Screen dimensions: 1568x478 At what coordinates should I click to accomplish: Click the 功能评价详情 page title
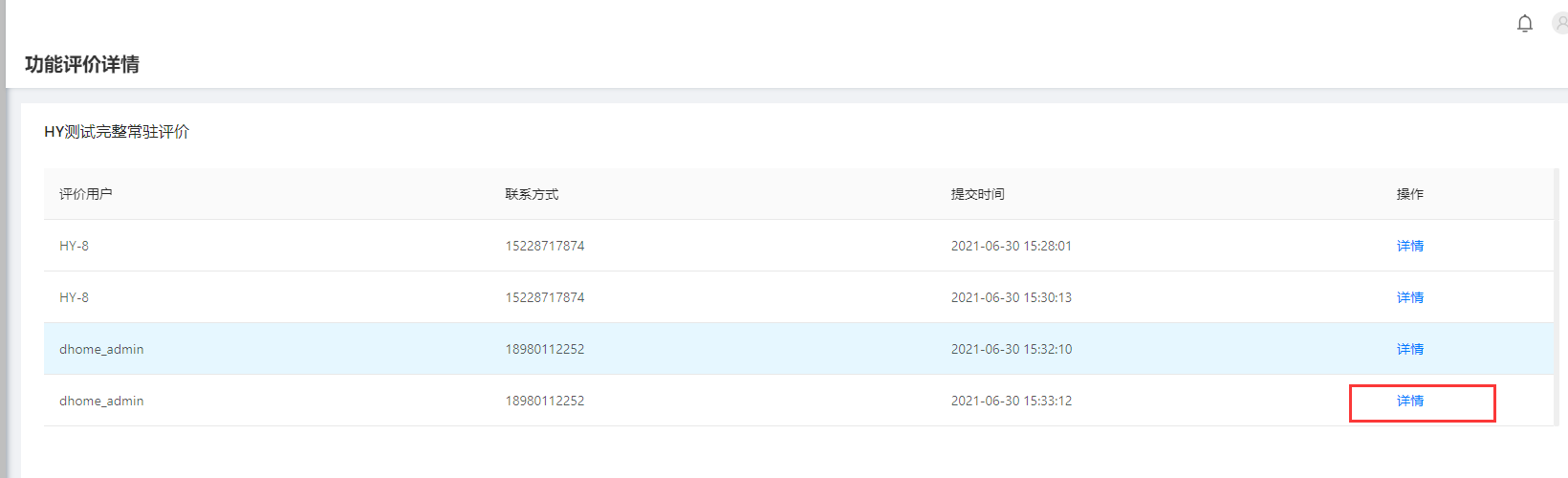click(82, 64)
